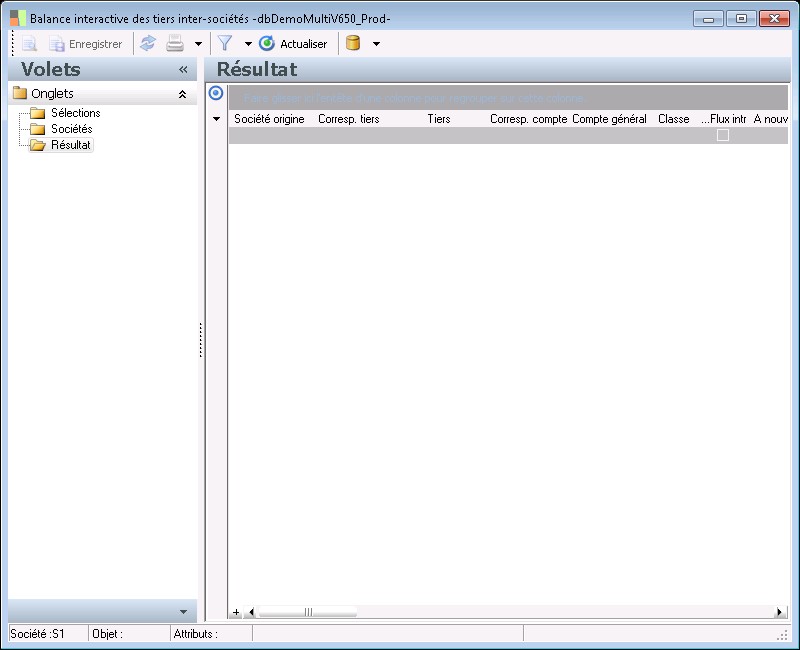Sort by Corresp. tiers column
The height and width of the screenshot is (650, 800).
pyautogui.click(x=348, y=119)
